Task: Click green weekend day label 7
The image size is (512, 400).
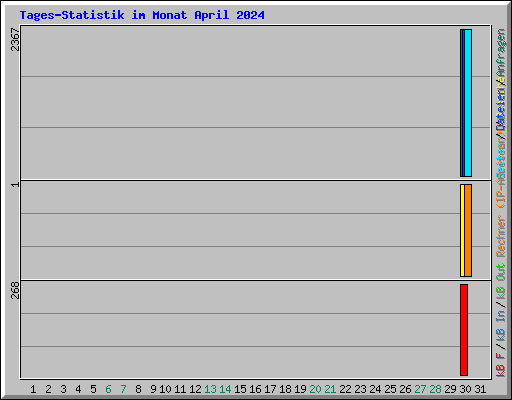Action: point(123,389)
